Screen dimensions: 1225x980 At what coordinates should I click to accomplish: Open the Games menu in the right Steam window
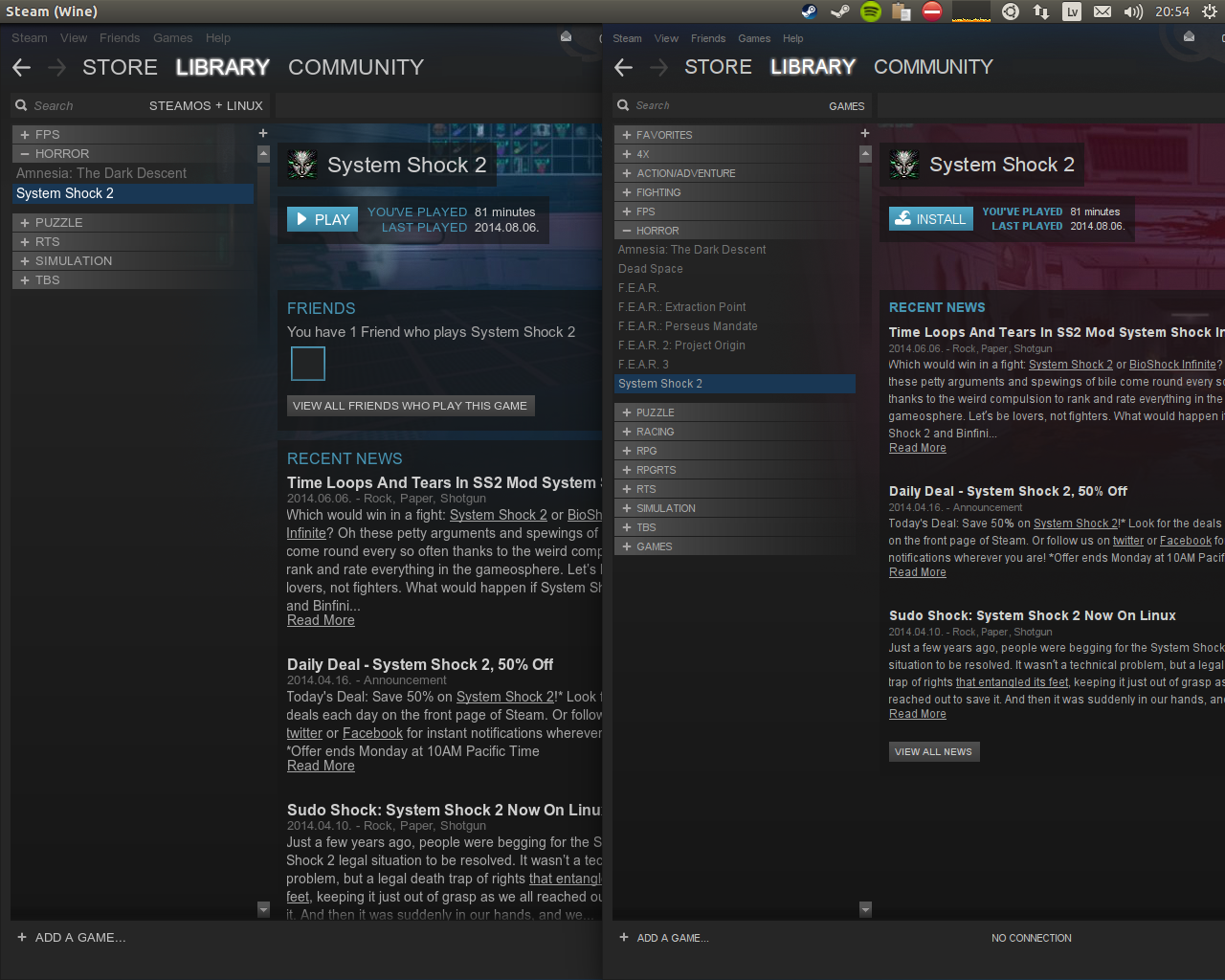click(754, 38)
